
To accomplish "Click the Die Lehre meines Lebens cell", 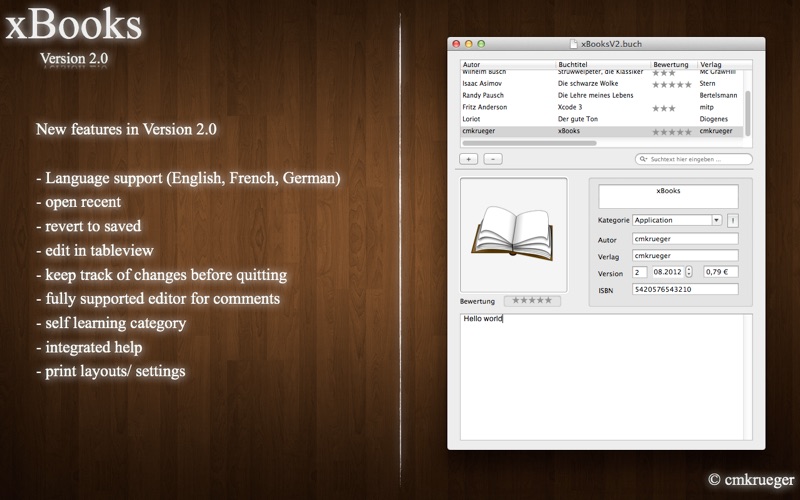I will click(x=595, y=95).
